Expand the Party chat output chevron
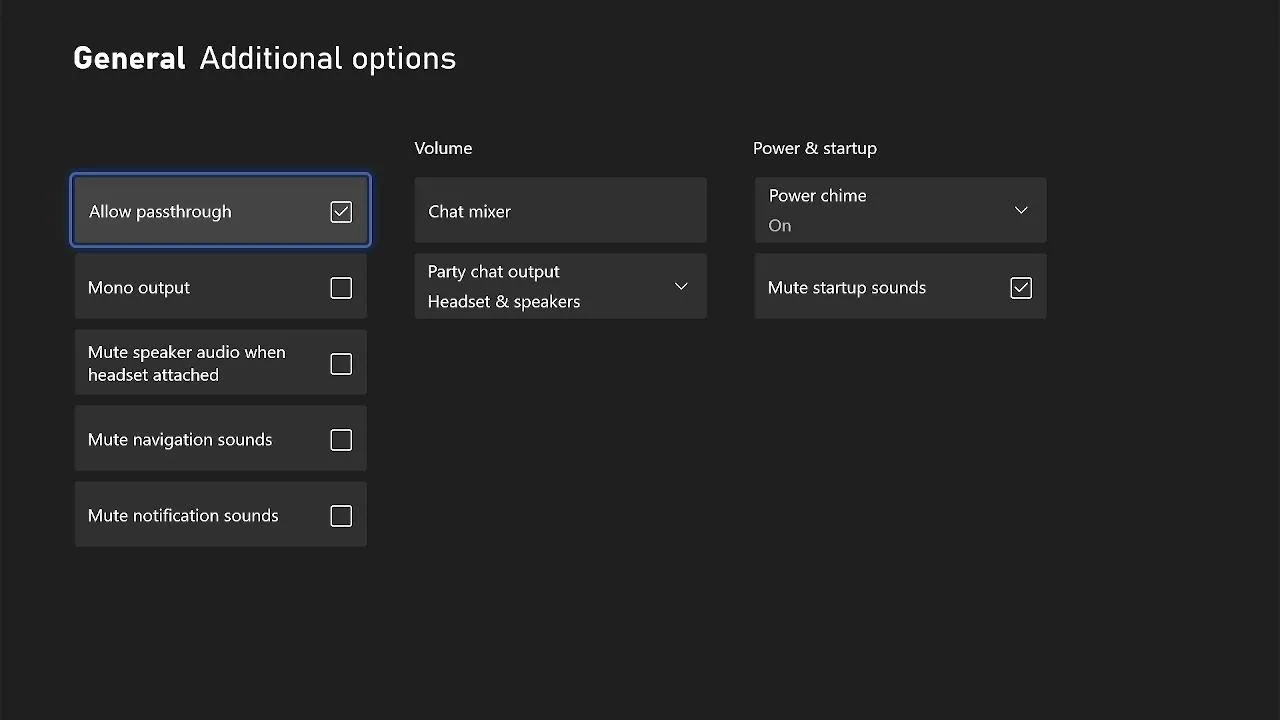 (x=681, y=287)
